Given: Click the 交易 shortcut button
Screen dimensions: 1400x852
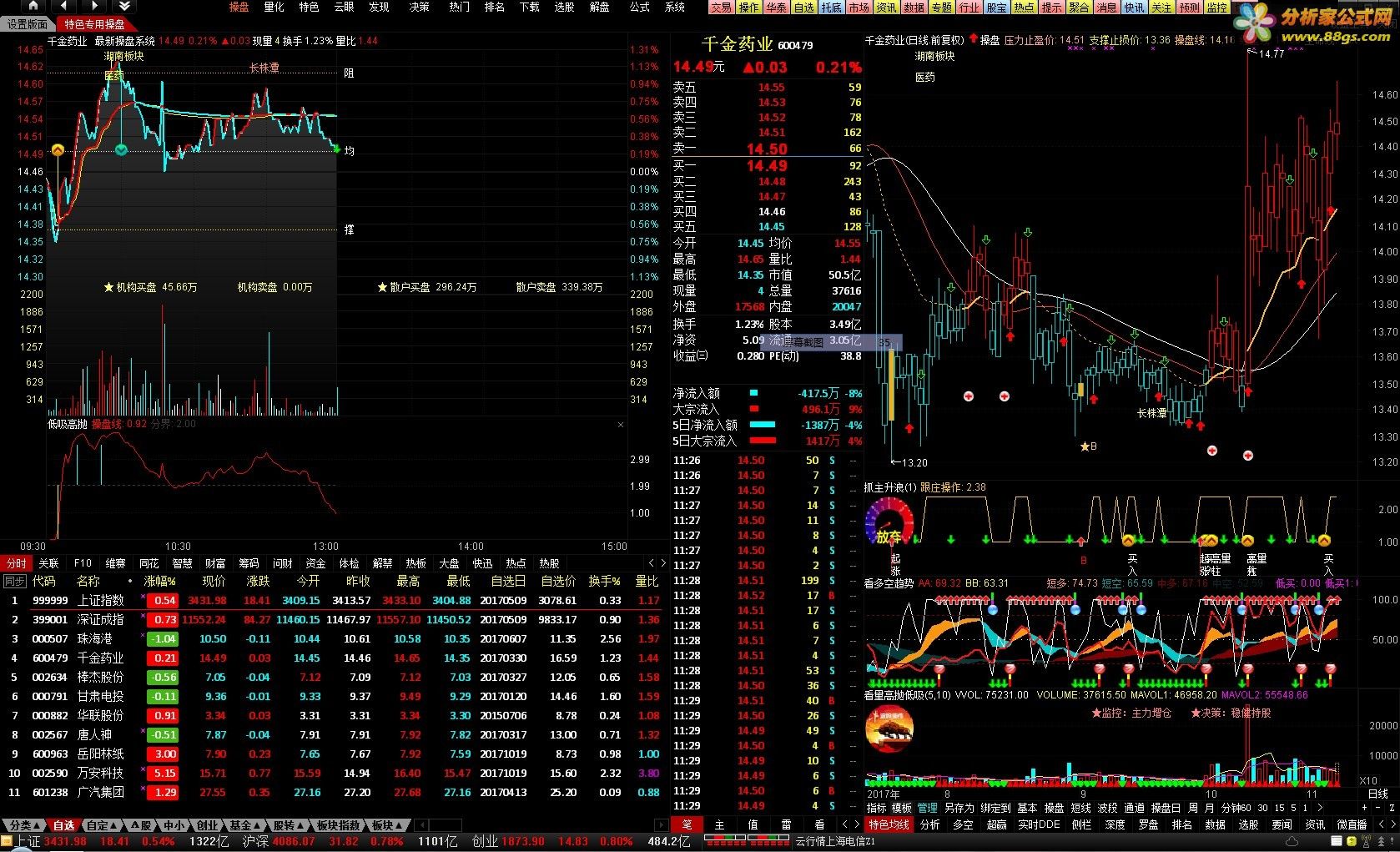Looking at the screenshot, I should pyautogui.click(x=722, y=8).
